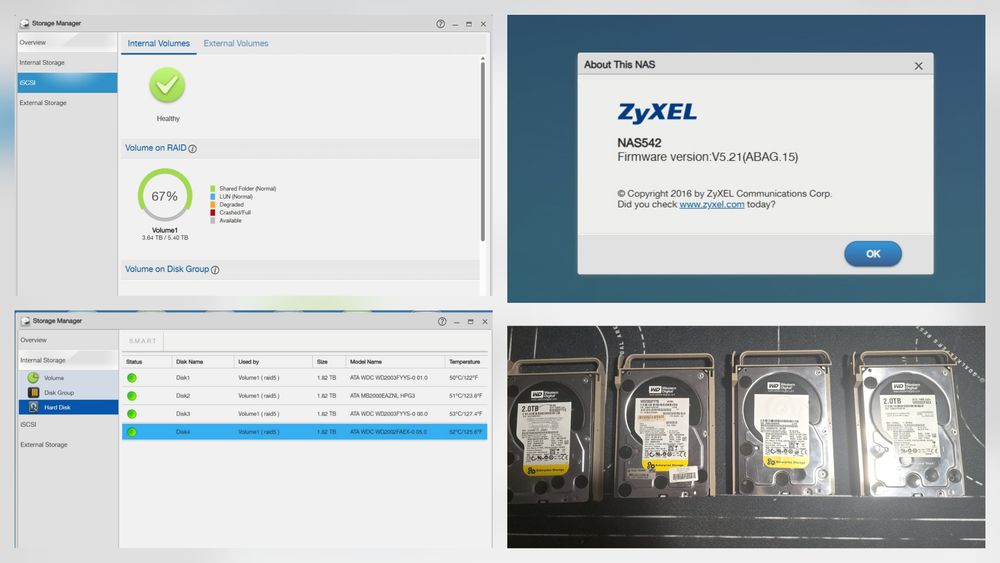Select iSCSI in the Hard Disk window sidebar
The image size is (1000, 563).
[x=68, y=424]
